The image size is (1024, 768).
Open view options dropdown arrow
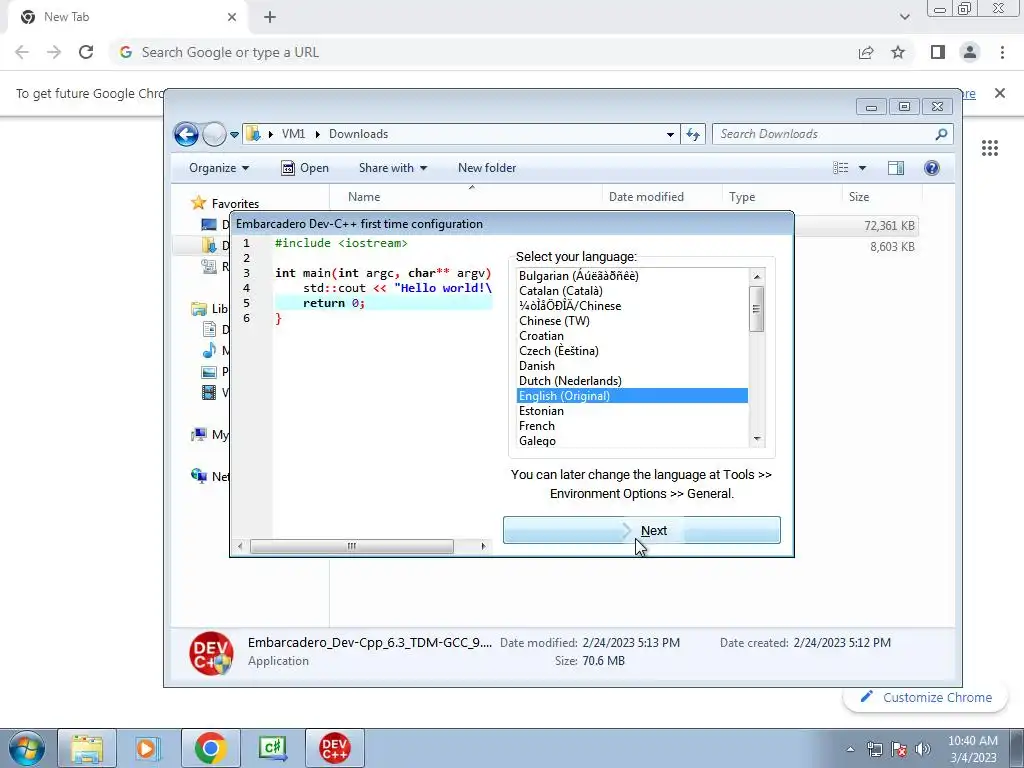(x=862, y=168)
